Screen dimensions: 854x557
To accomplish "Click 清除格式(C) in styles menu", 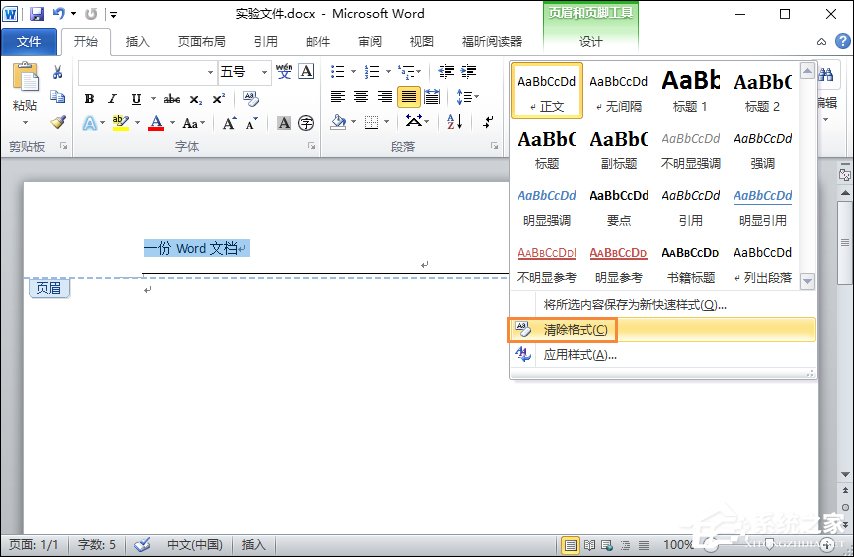I will [x=575, y=329].
